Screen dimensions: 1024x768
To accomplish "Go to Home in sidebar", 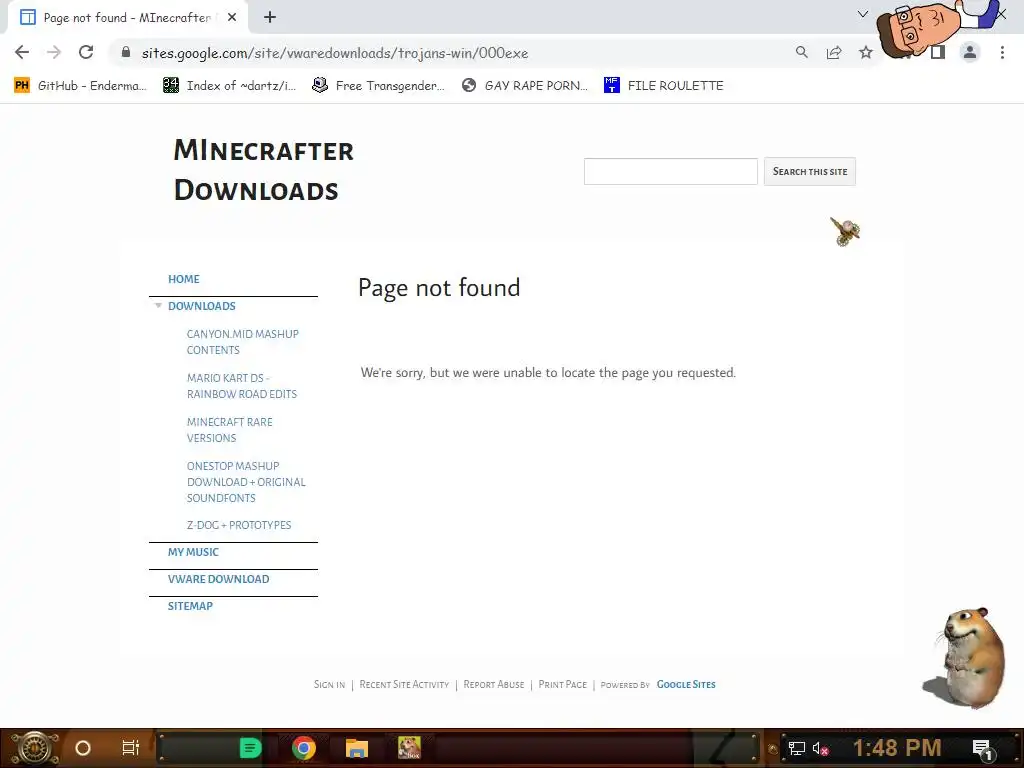I will tap(184, 279).
